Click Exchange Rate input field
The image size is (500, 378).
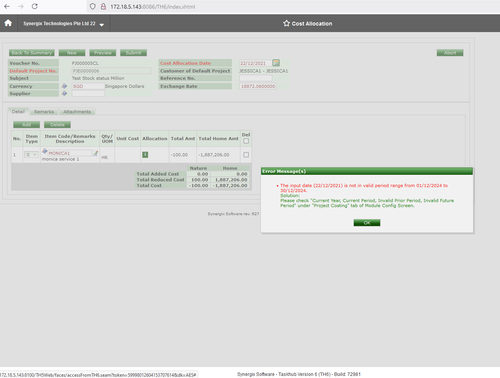click(x=258, y=86)
